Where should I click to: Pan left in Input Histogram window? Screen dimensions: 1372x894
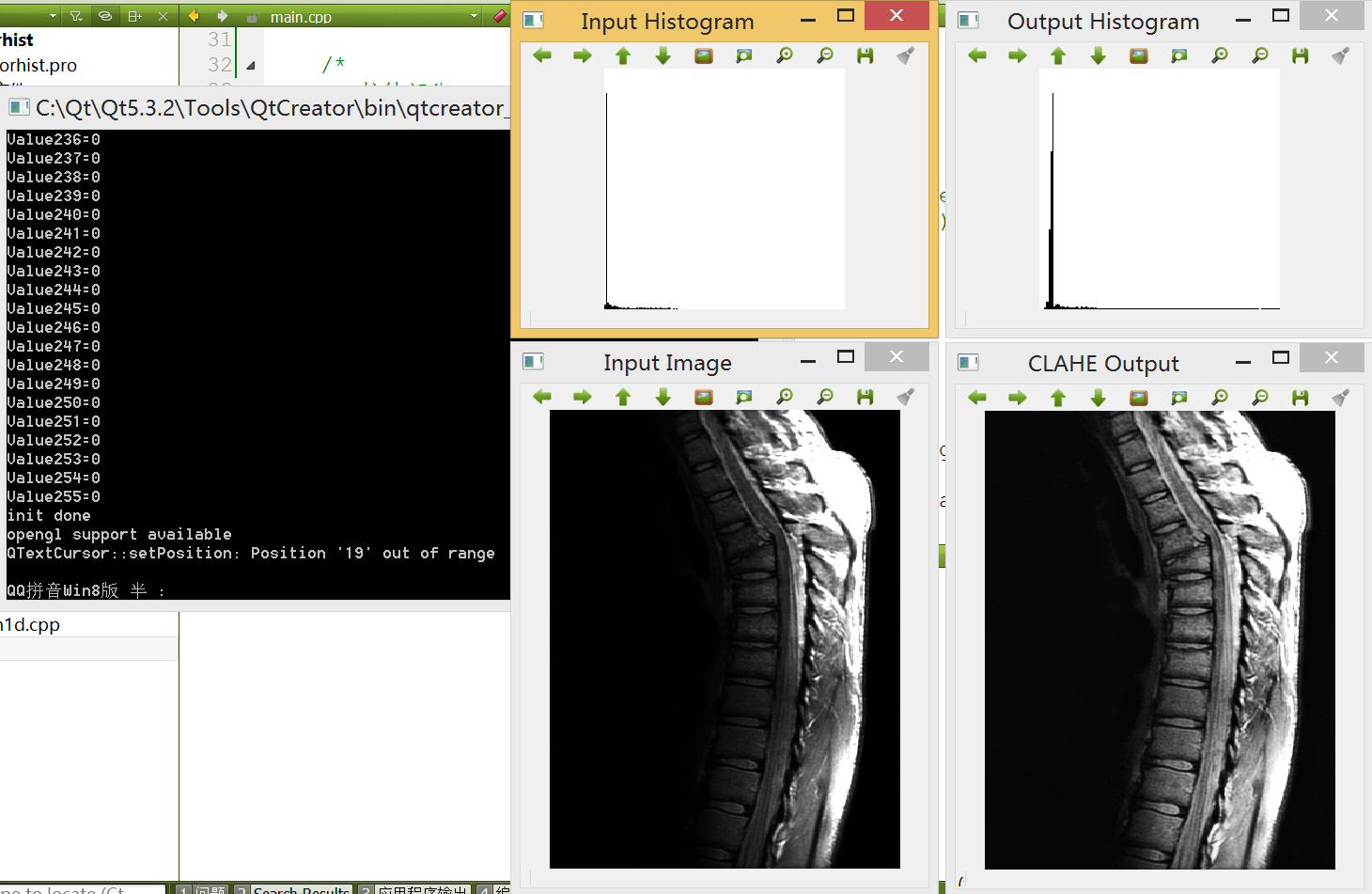(x=542, y=55)
